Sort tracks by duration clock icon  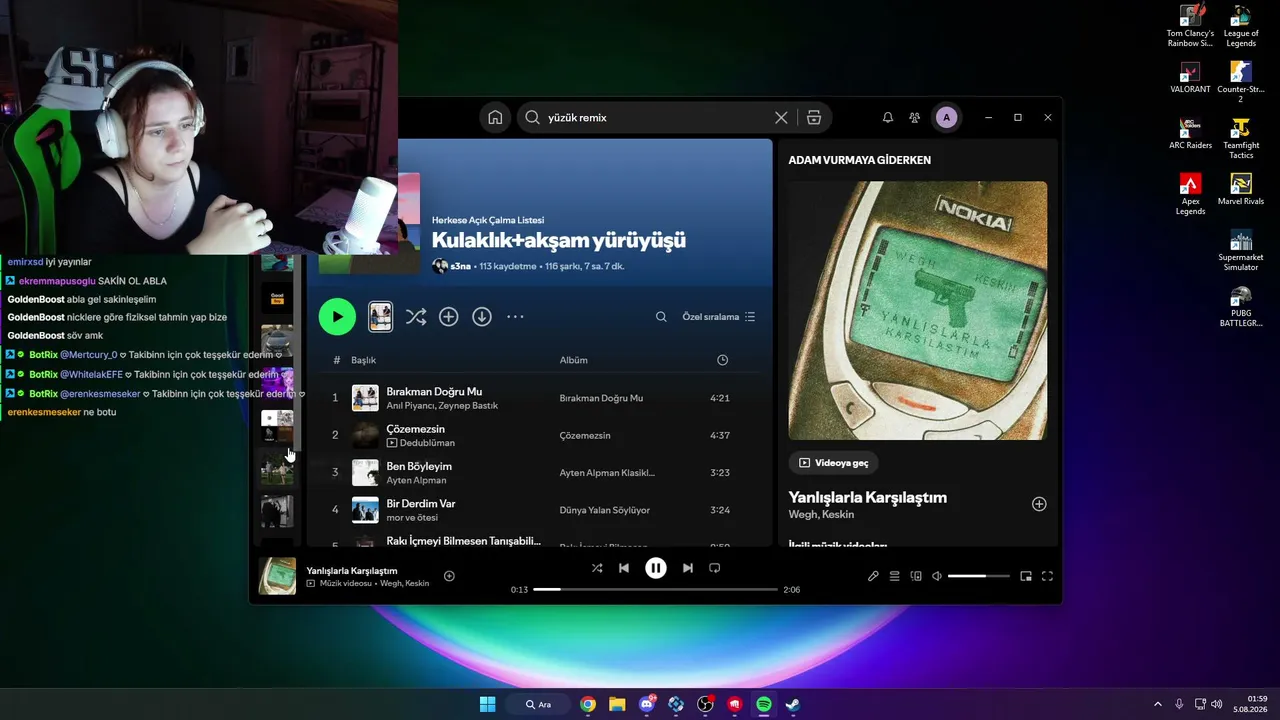[x=723, y=360]
